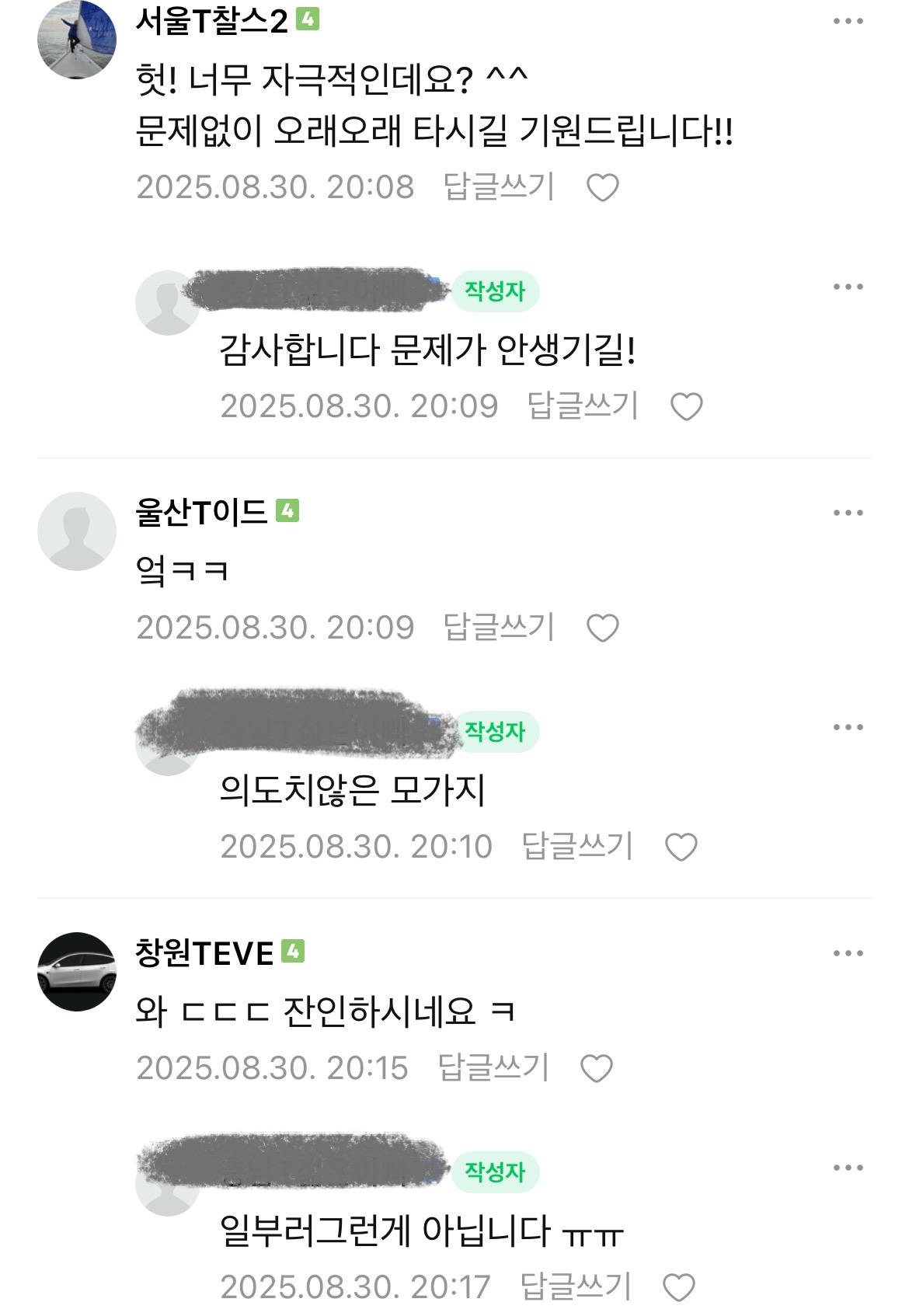Open more options on '의도치않은 모가지' reply

coord(848,727)
